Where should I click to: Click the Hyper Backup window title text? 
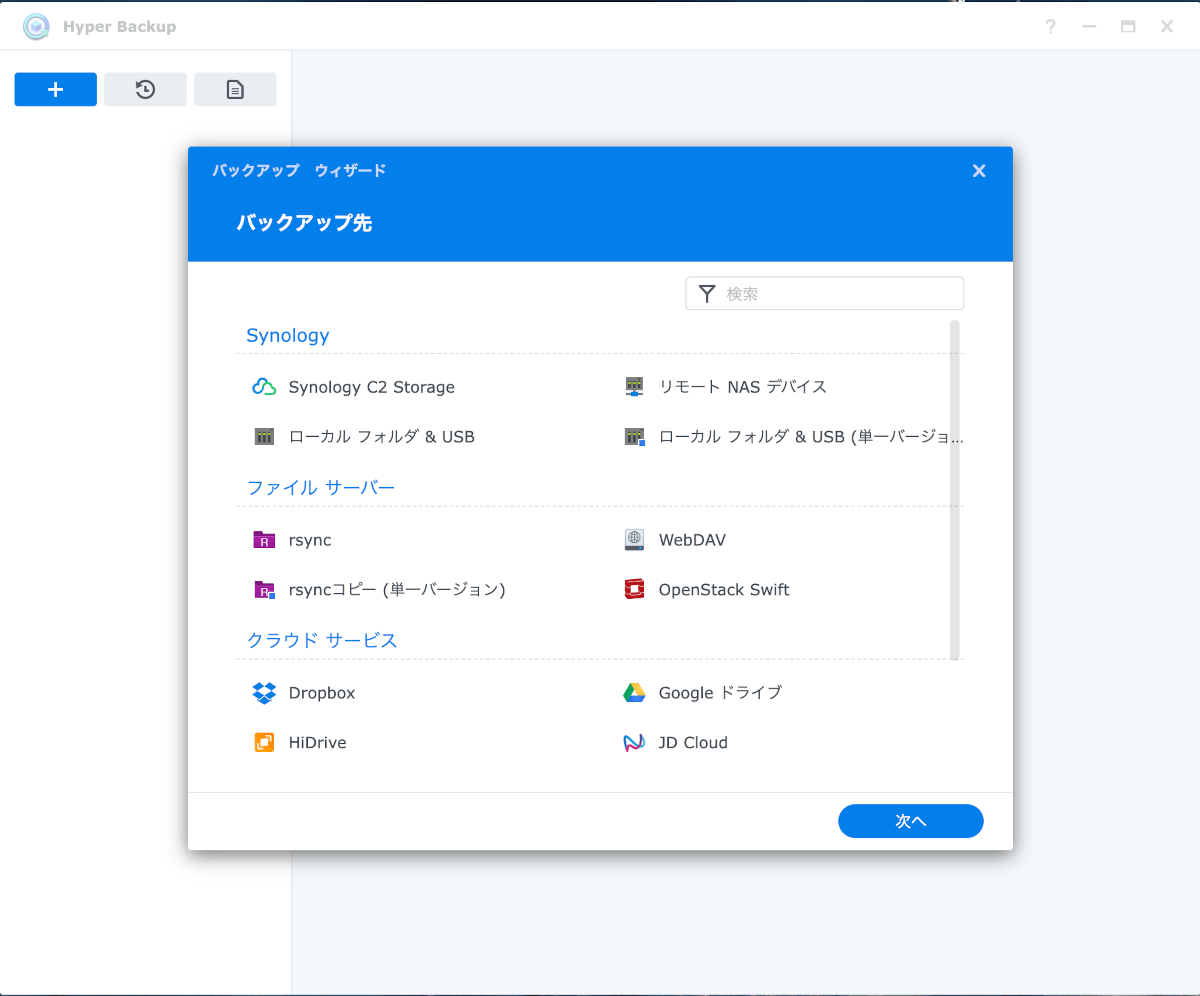[x=119, y=27]
